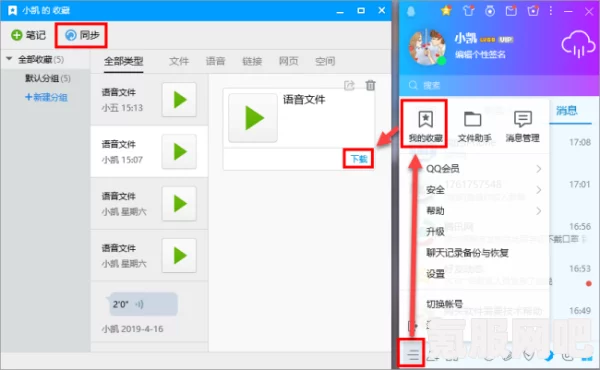Add a new 笔记 note in the favorites window
This screenshot has height=370, width=600.
(28, 35)
